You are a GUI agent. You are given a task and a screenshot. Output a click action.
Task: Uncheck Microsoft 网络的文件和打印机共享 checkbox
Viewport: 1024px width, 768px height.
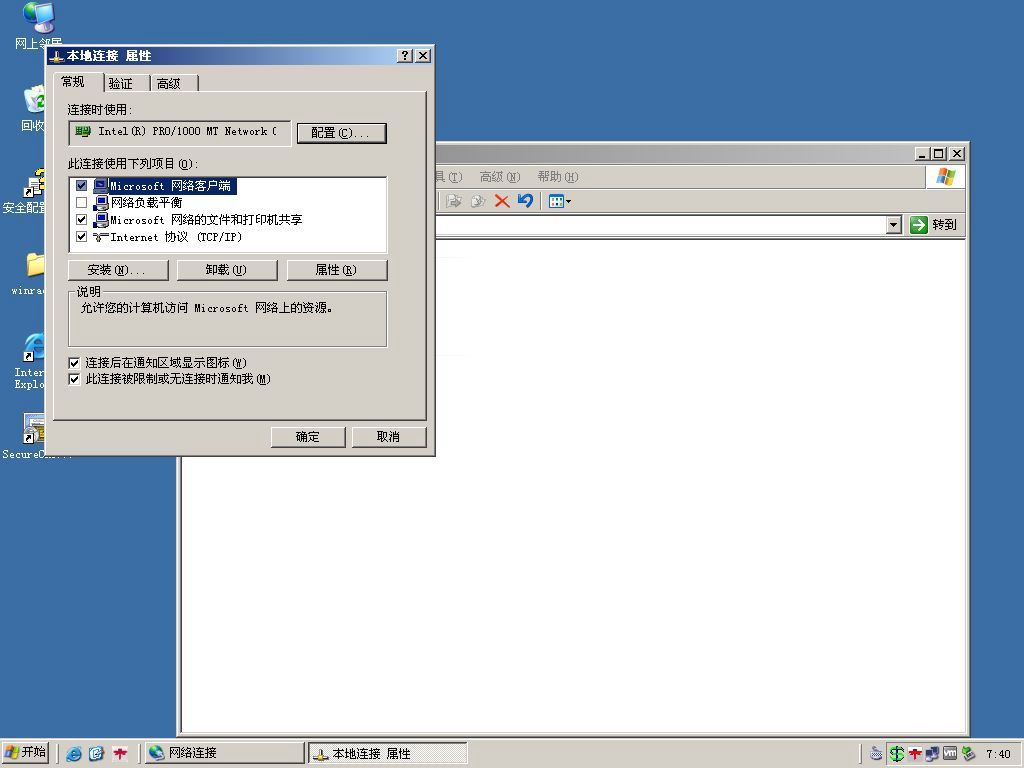point(81,219)
